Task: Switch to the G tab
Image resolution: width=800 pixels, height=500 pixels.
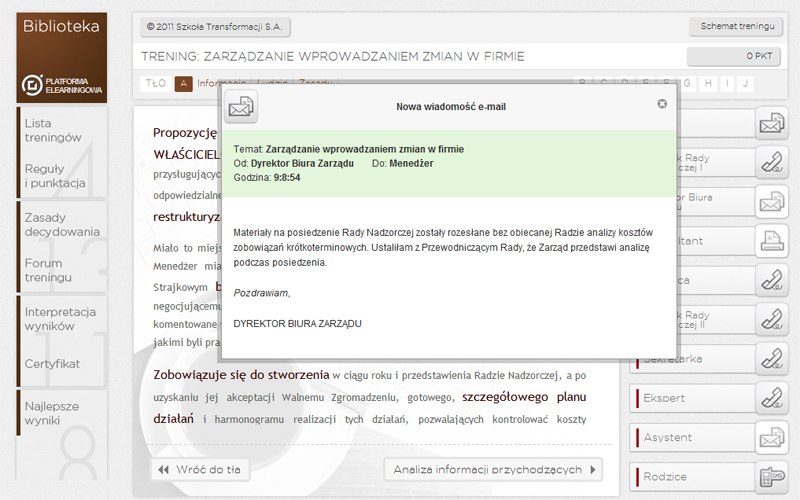Action: tap(687, 83)
